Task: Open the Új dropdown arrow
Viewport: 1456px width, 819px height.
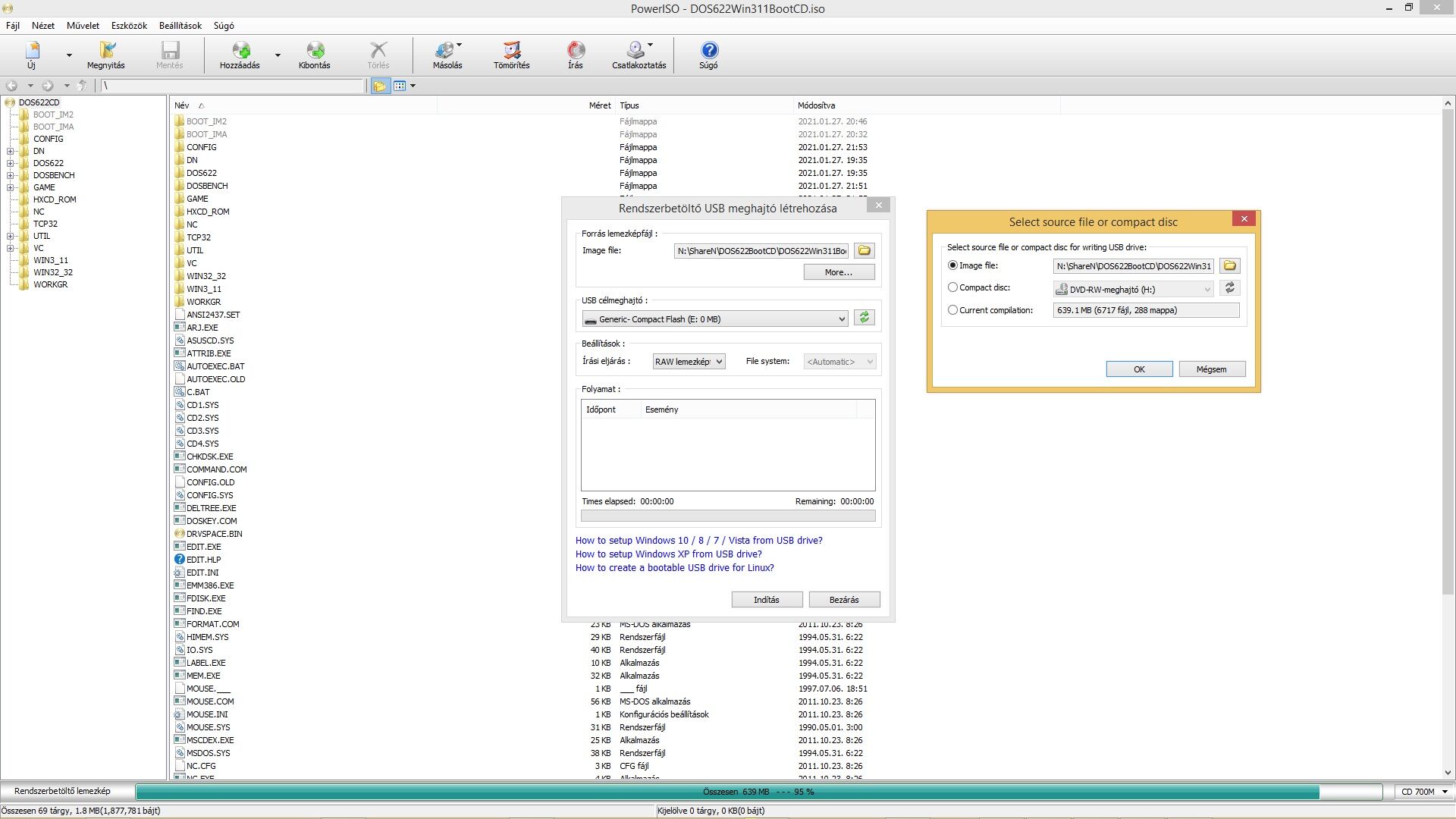Action: coord(69,55)
